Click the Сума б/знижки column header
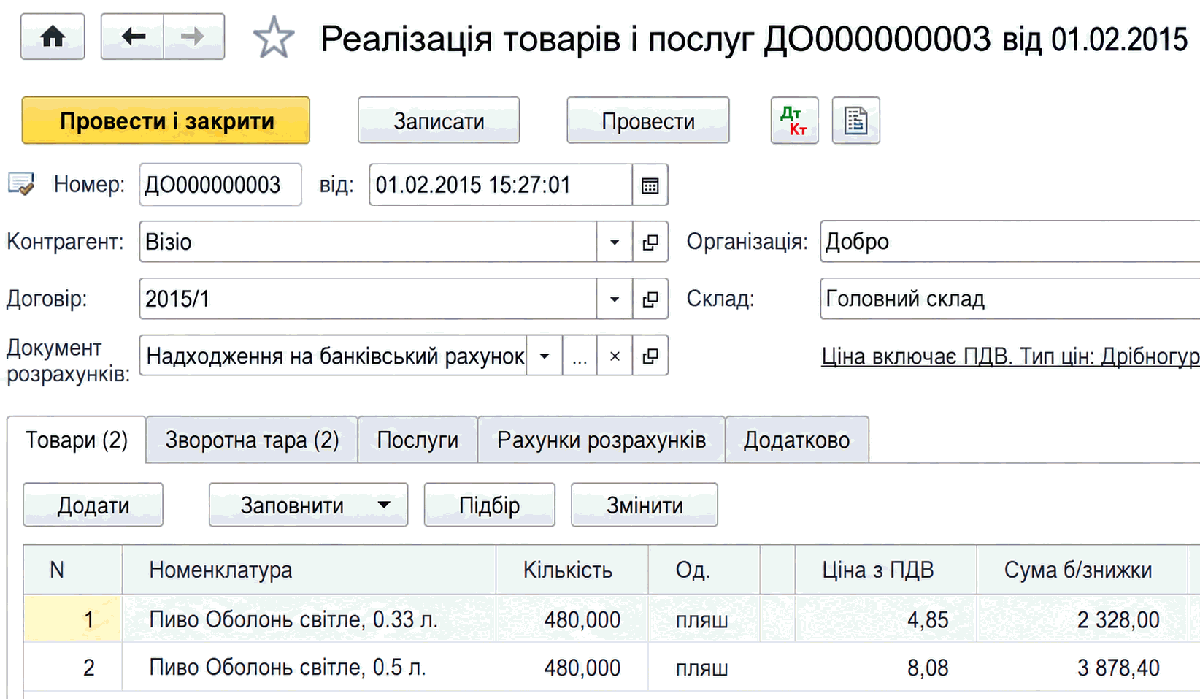 pos(1082,570)
